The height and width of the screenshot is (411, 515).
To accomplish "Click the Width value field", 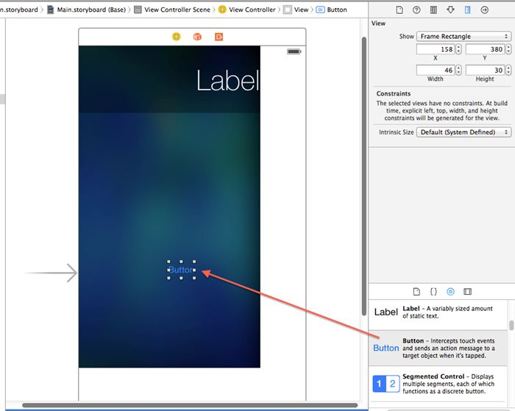I will tap(435, 70).
